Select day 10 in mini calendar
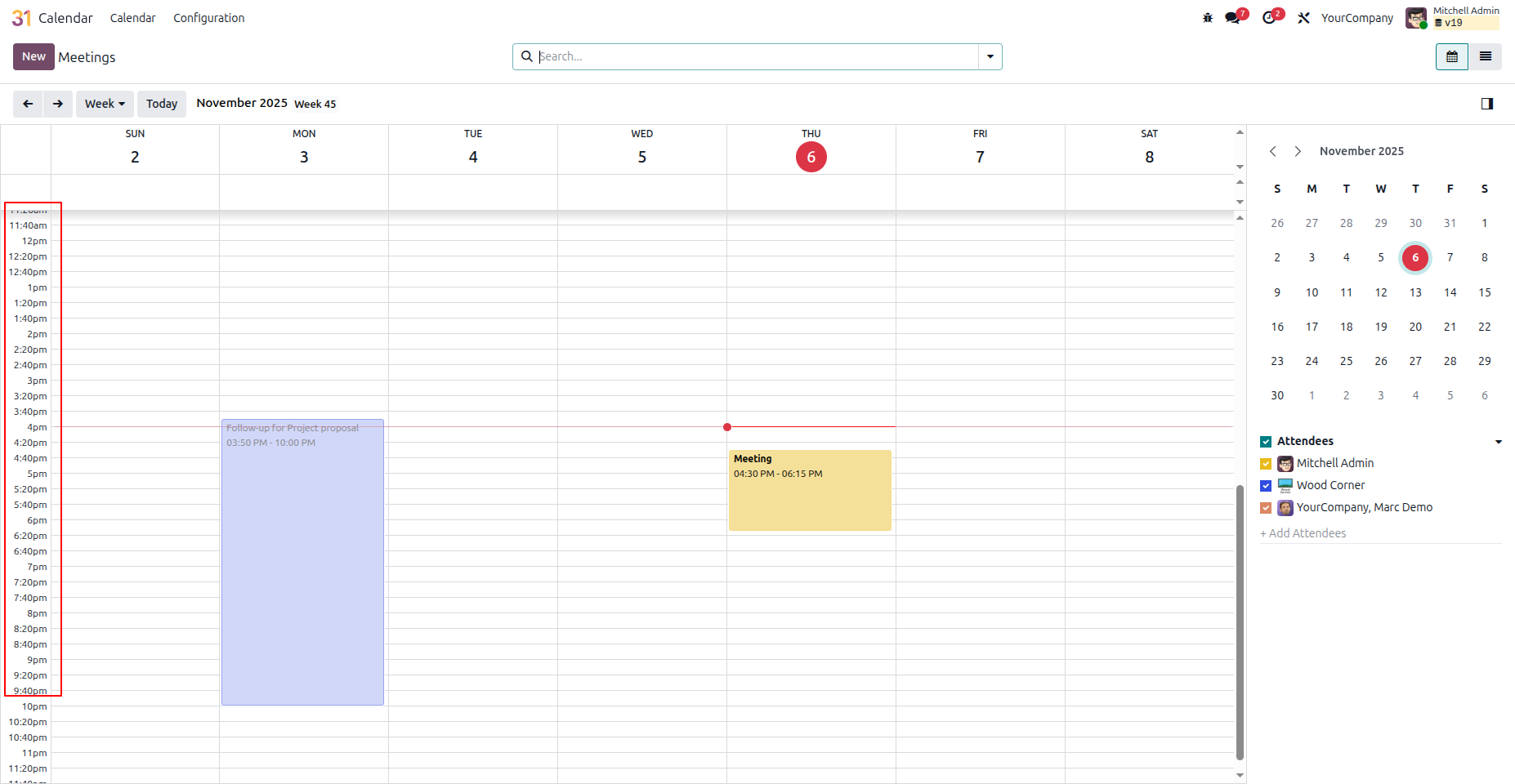The width and height of the screenshot is (1515, 784). [1312, 292]
